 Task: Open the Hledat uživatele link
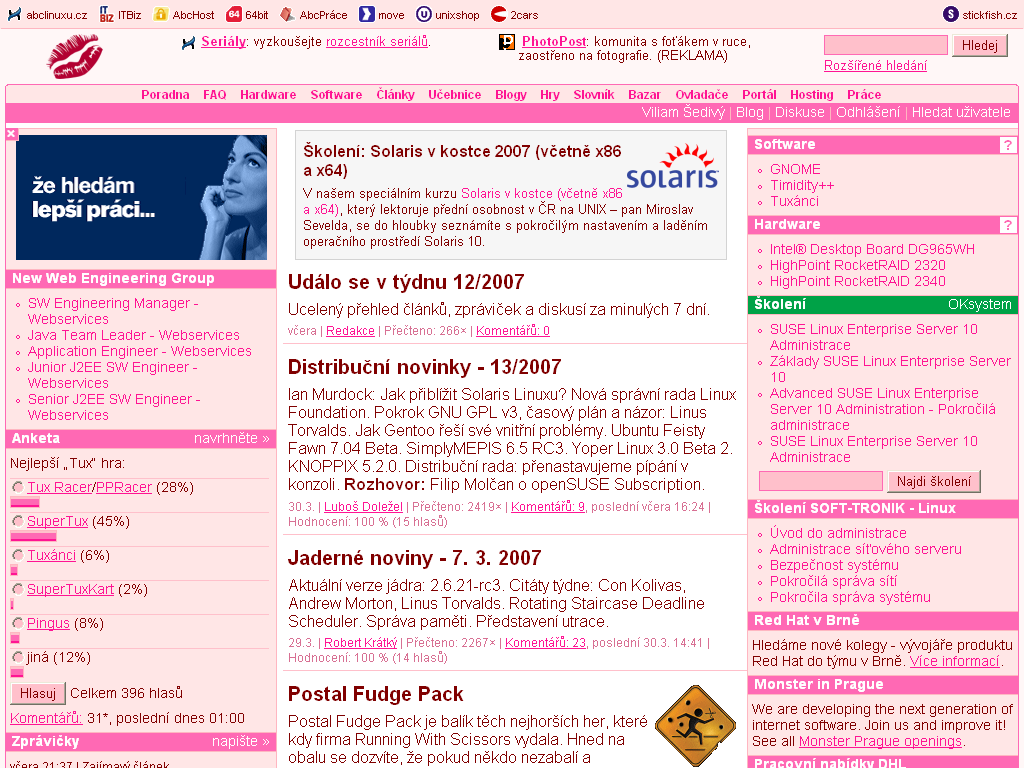pyautogui.click(x=961, y=112)
